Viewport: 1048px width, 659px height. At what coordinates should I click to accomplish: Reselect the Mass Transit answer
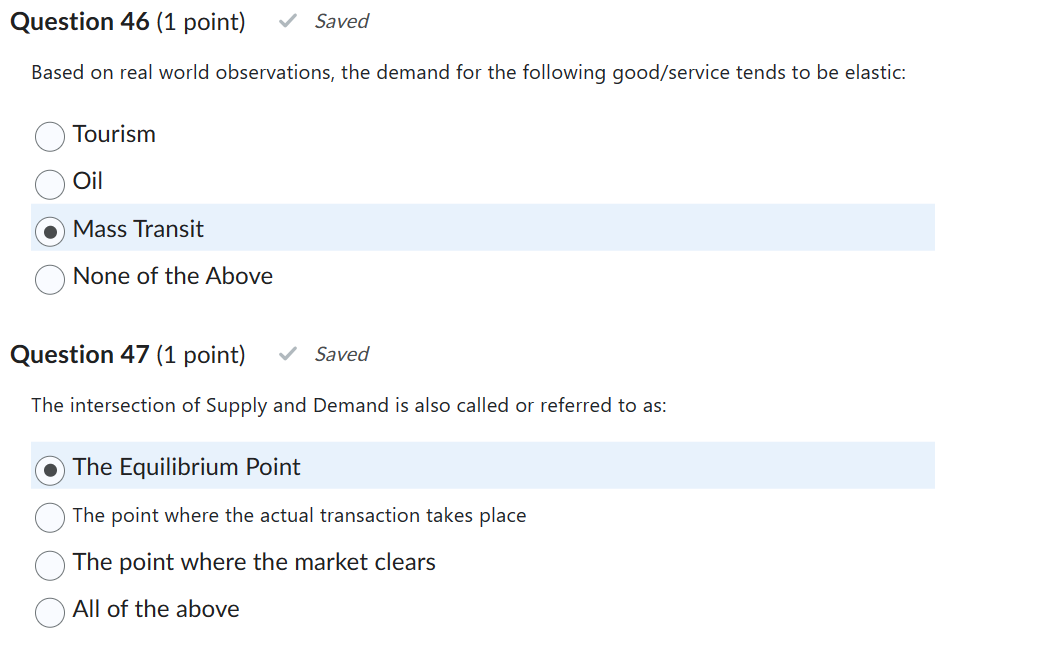coord(49,231)
